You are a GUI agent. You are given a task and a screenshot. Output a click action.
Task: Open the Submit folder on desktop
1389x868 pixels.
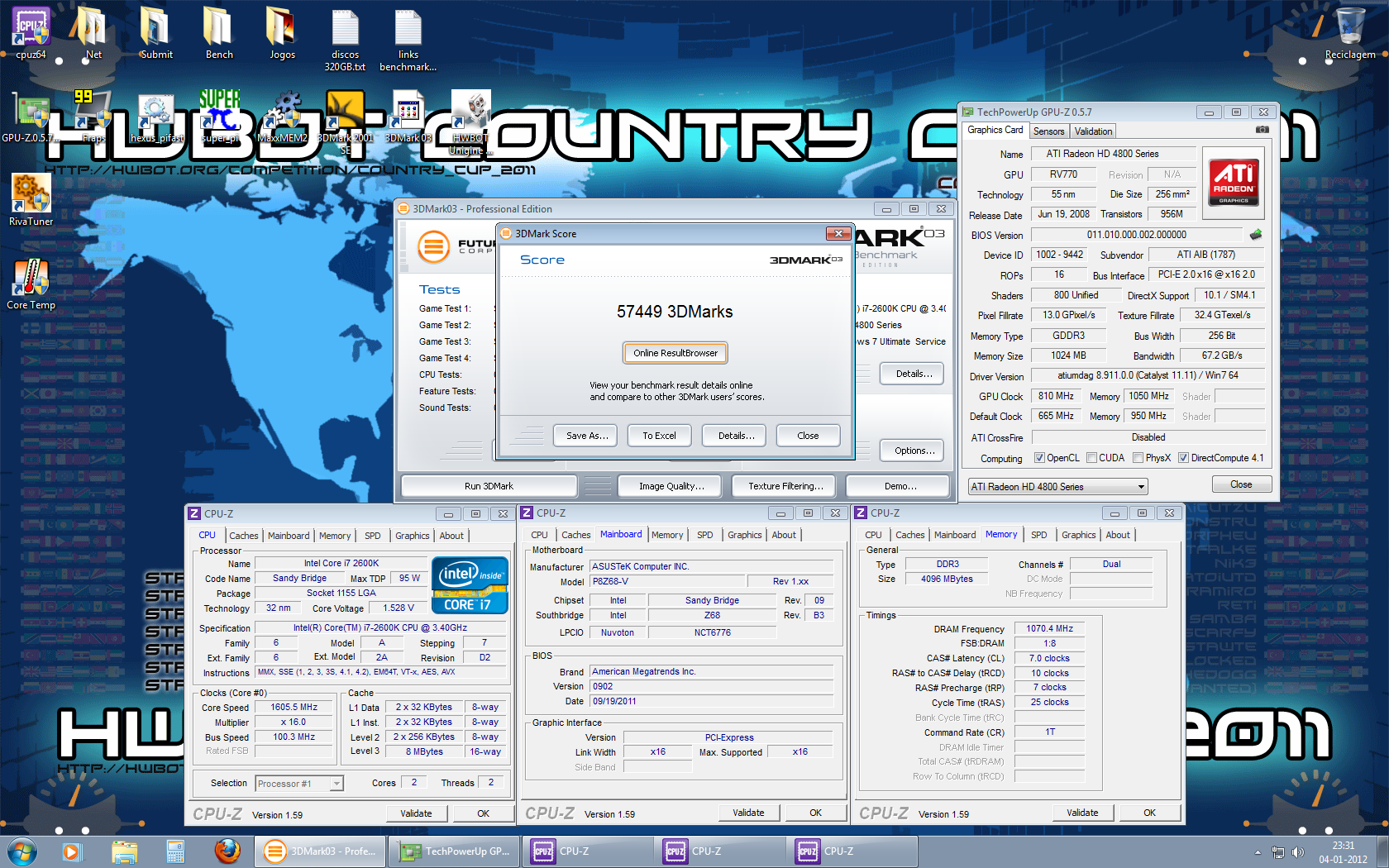coord(155,33)
